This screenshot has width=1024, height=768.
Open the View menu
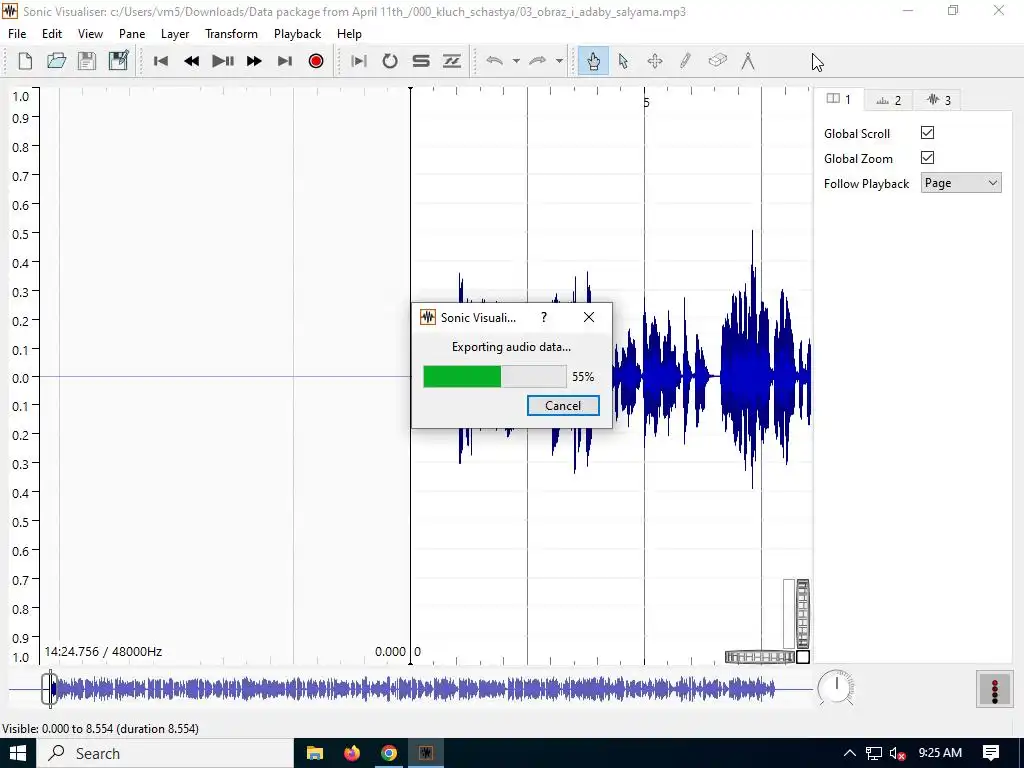pos(90,34)
